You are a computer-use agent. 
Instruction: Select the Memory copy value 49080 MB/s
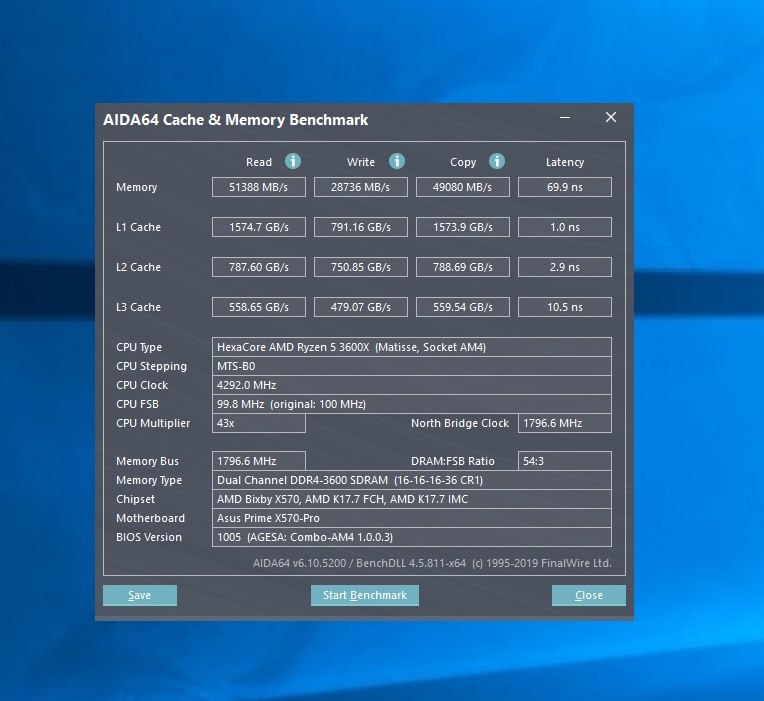click(462, 187)
